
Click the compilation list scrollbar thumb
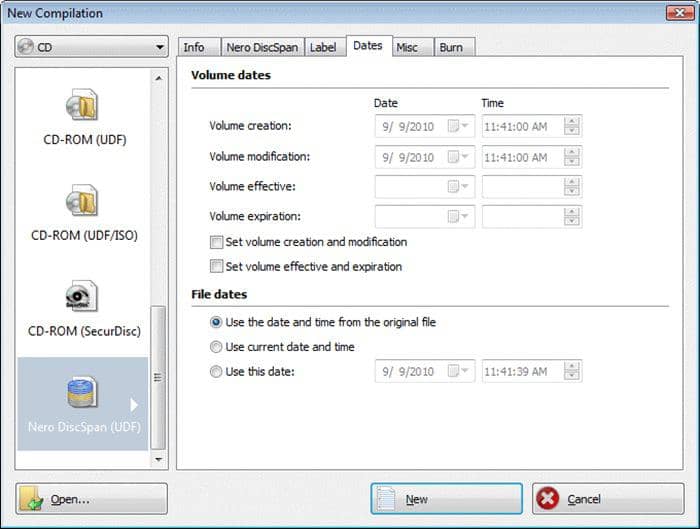tap(158, 377)
